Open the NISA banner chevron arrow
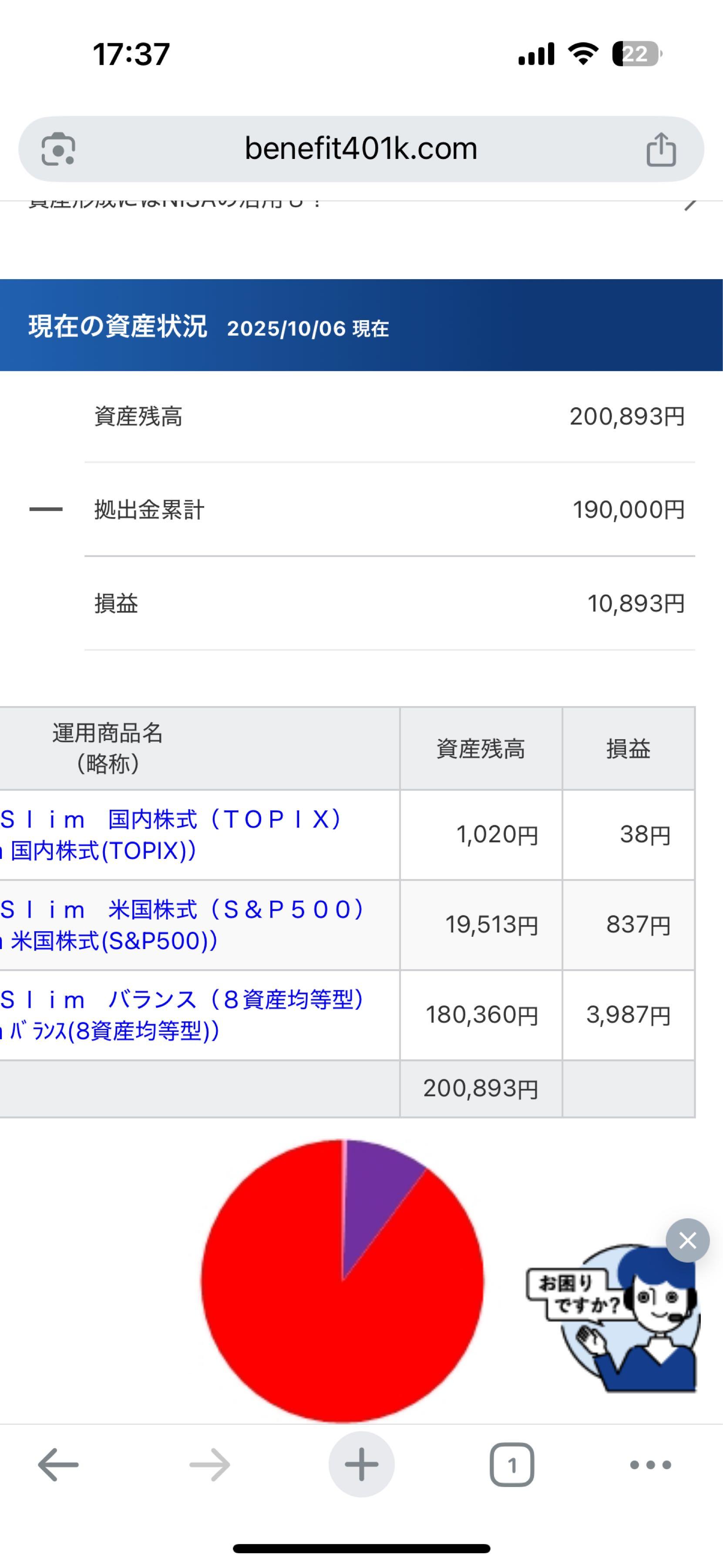The image size is (723, 1568). [x=689, y=203]
